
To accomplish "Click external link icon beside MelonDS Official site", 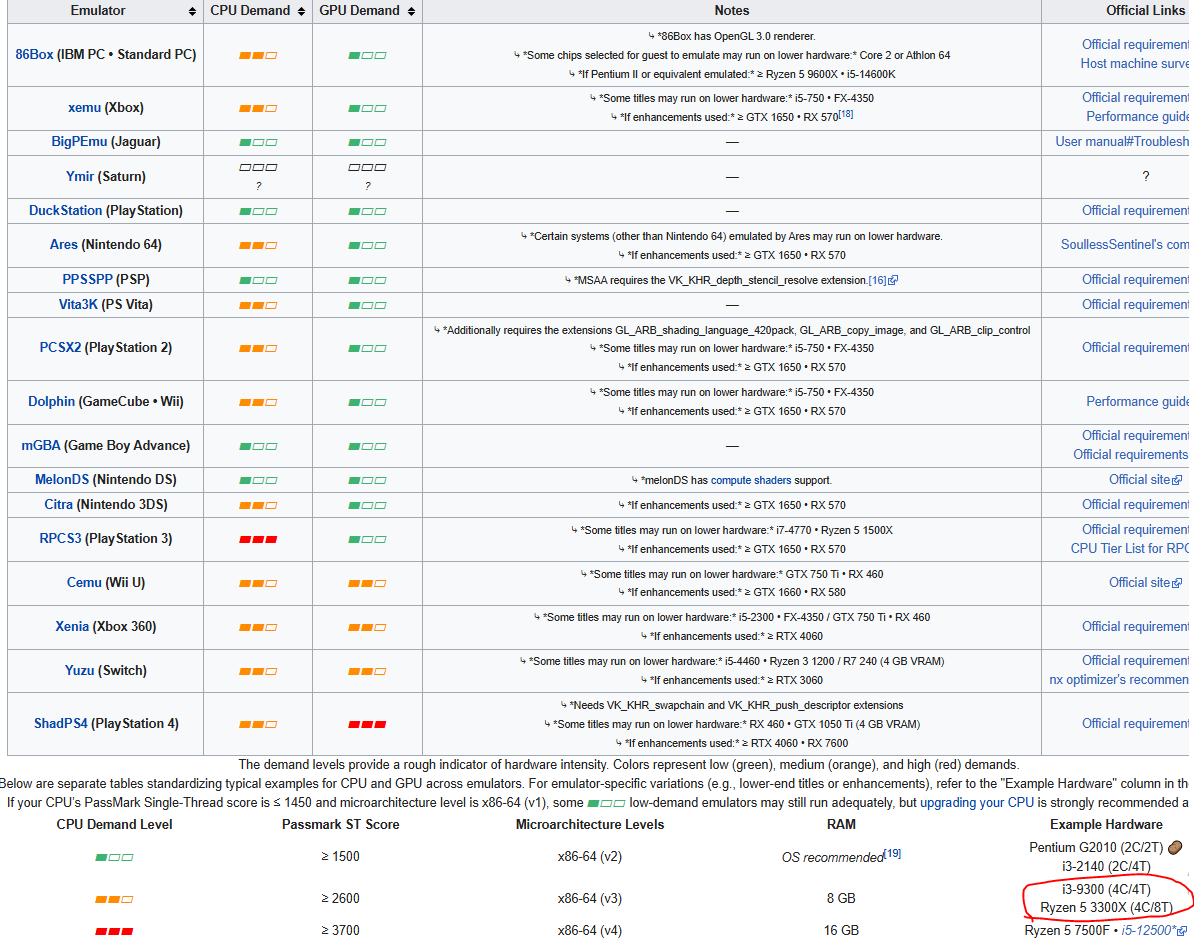I will tap(1177, 480).
